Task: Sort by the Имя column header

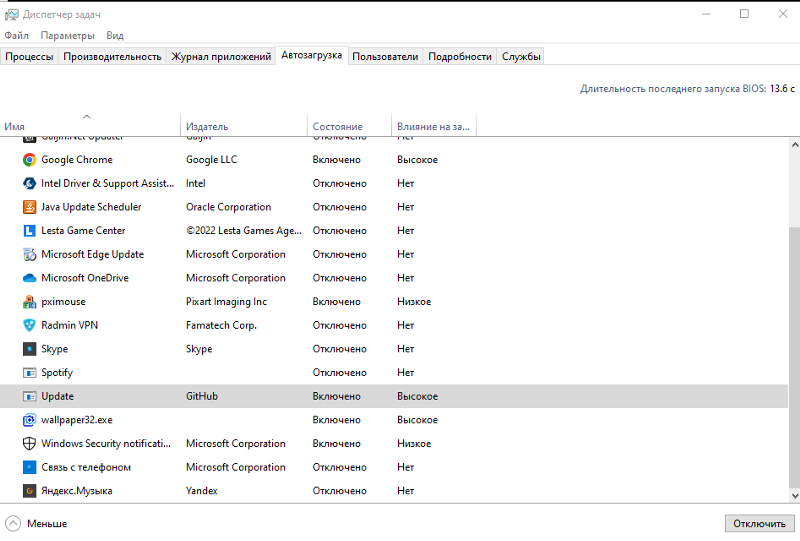Action: (90, 127)
